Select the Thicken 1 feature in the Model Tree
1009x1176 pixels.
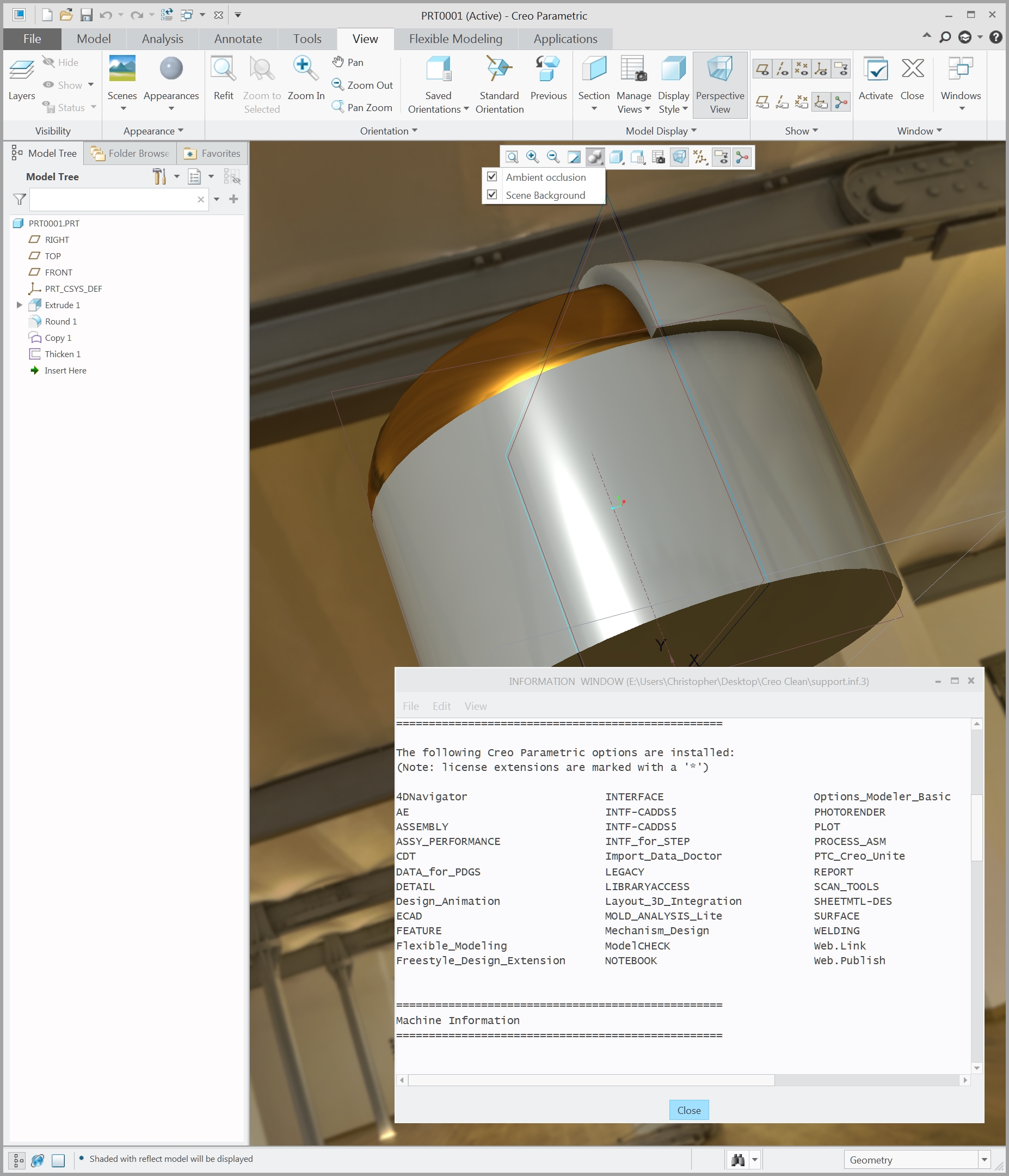coord(63,353)
